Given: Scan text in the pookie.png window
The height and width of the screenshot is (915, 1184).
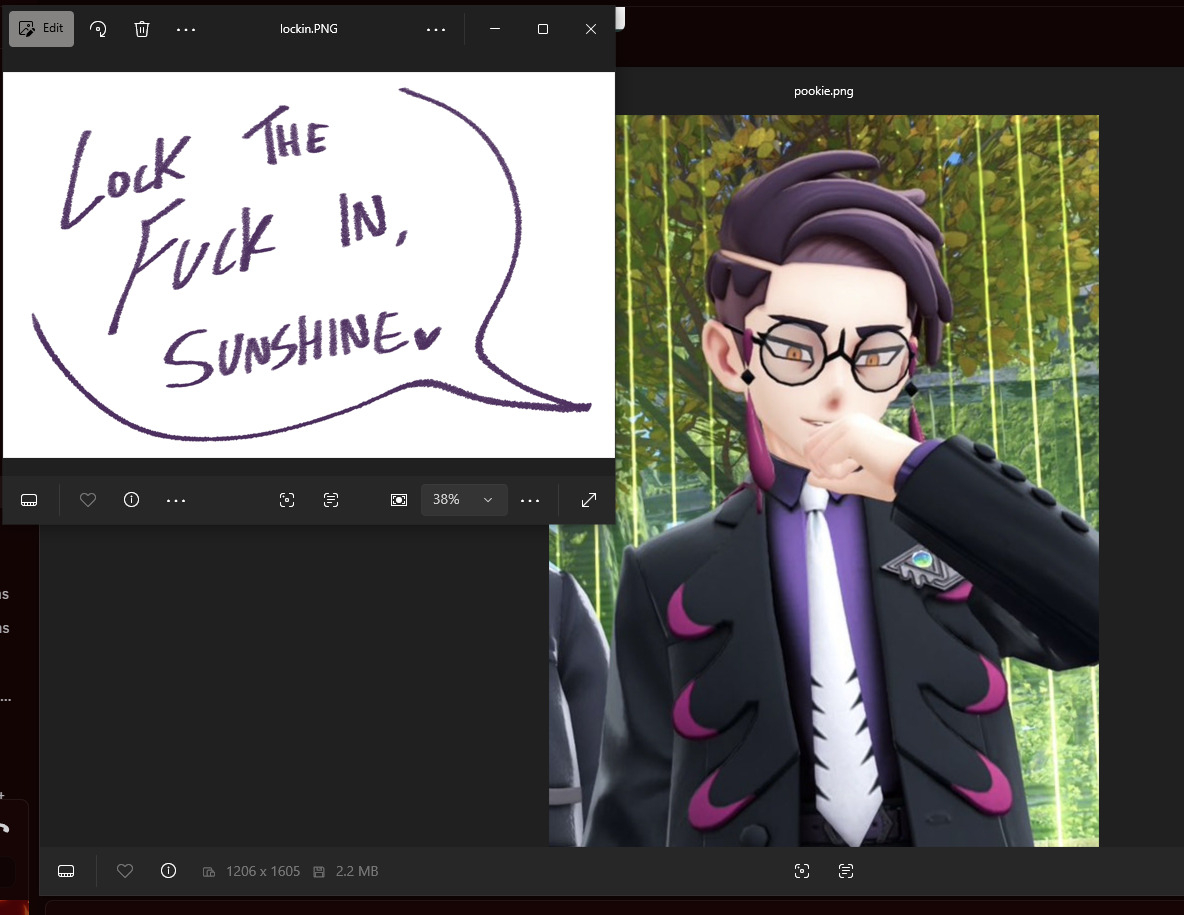Looking at the screenshot, I should [846, 871].
